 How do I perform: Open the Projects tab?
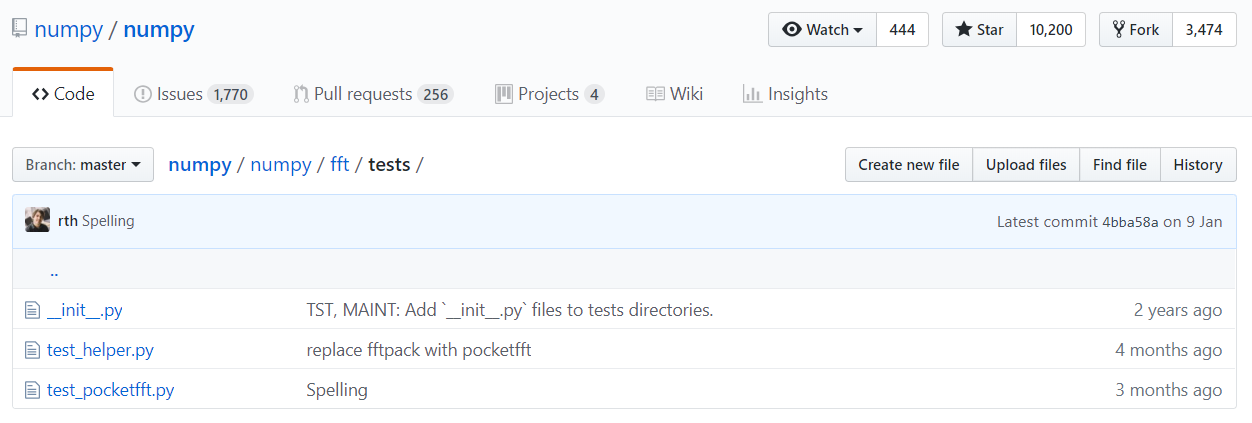(x=549, y=94)
